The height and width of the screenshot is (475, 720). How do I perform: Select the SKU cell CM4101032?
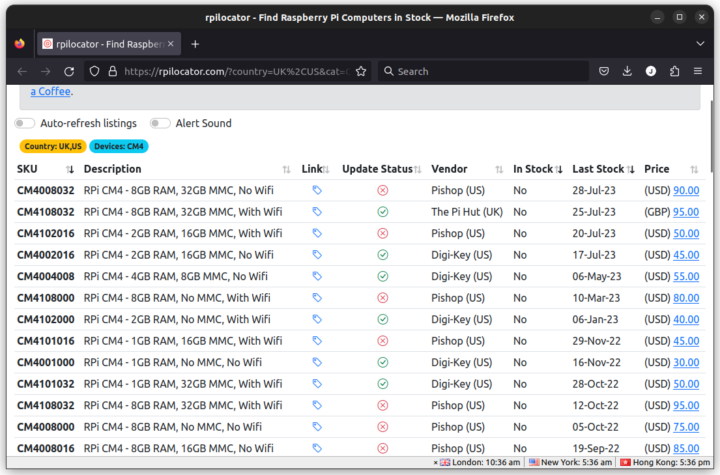click(45, 384)
